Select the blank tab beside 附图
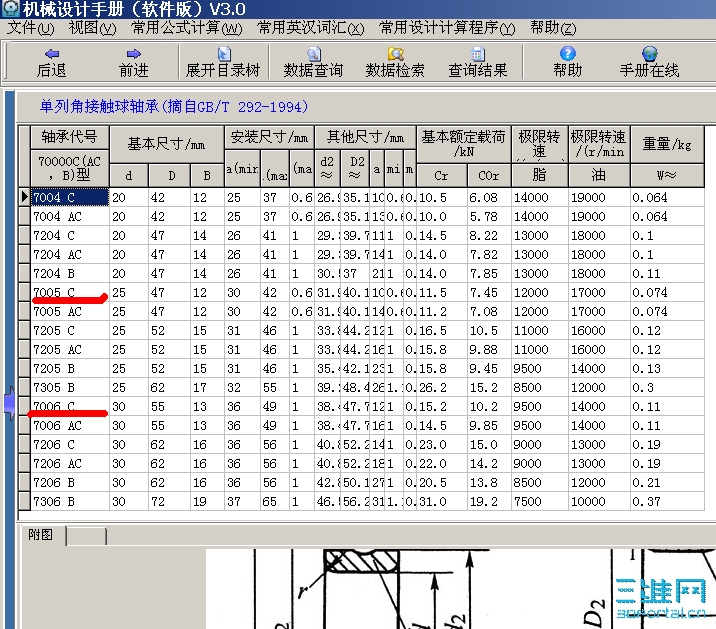Viewport: 716px width, 629px height. [x=86, y=536]
